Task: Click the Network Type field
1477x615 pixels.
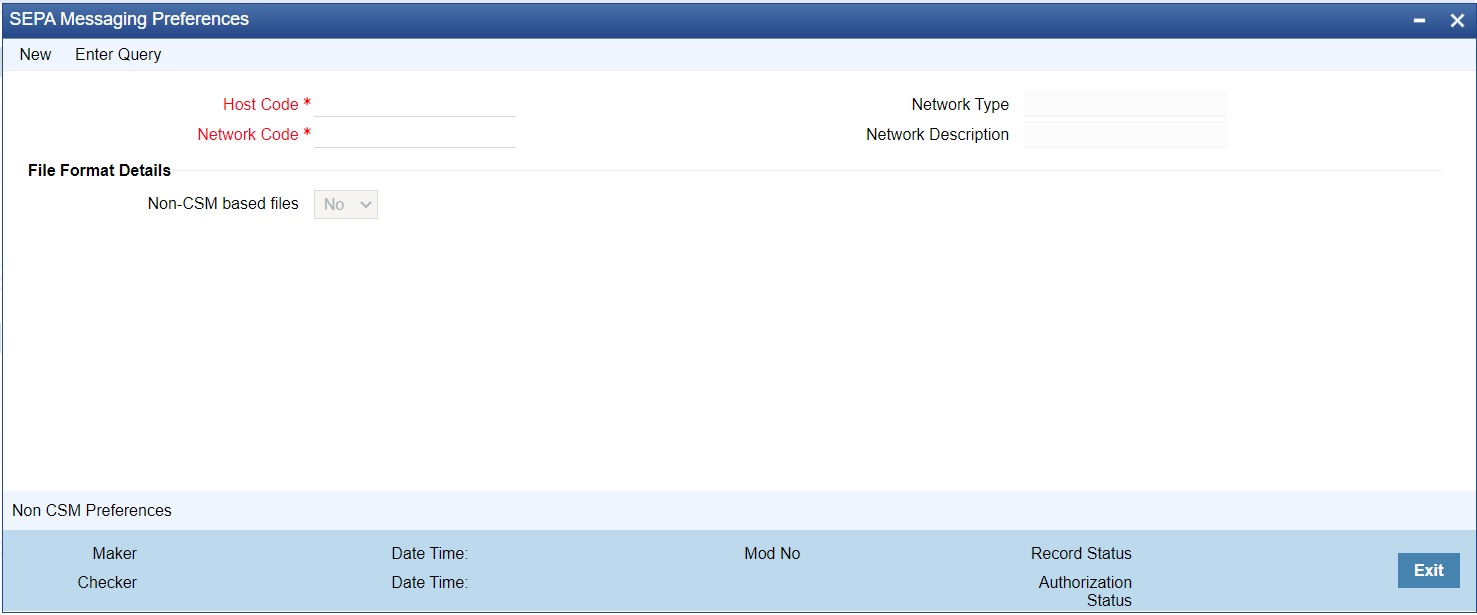Action: [x=1125, y=104]
